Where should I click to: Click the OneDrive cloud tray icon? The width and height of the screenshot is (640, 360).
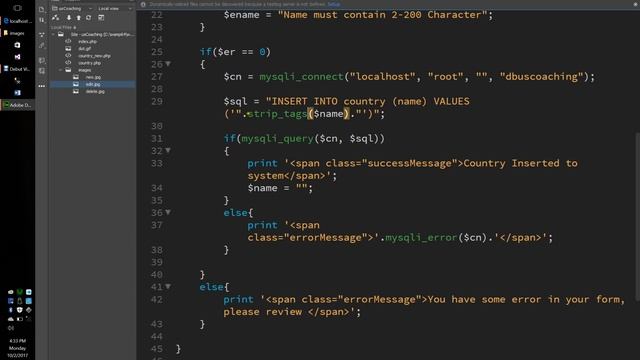pos(11,319)
